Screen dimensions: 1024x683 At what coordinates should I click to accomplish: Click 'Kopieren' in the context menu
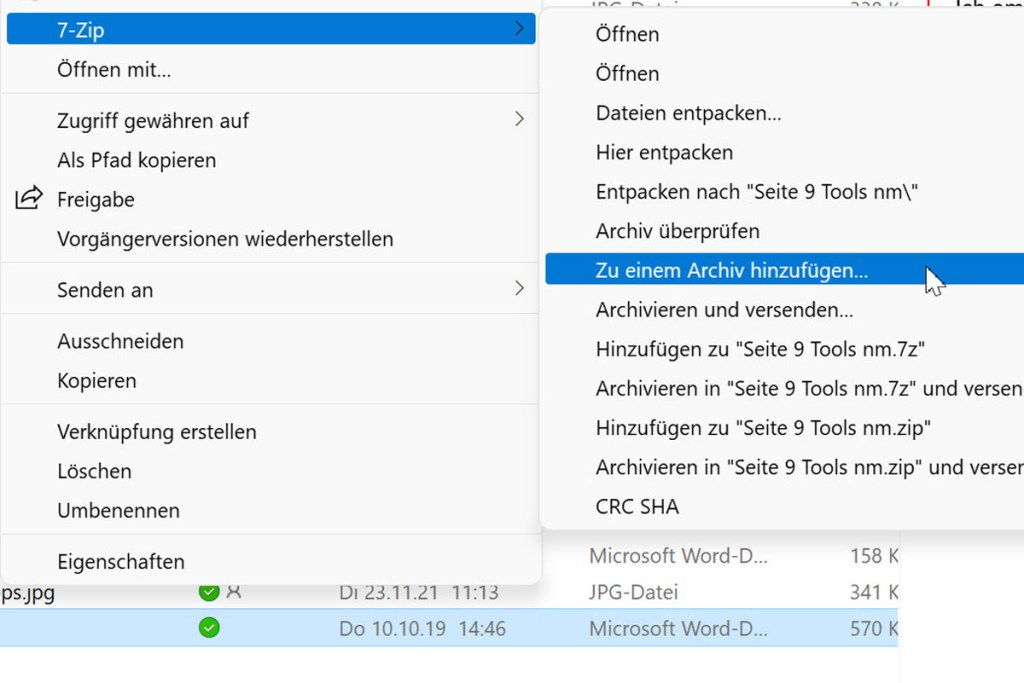pos(97,381)
